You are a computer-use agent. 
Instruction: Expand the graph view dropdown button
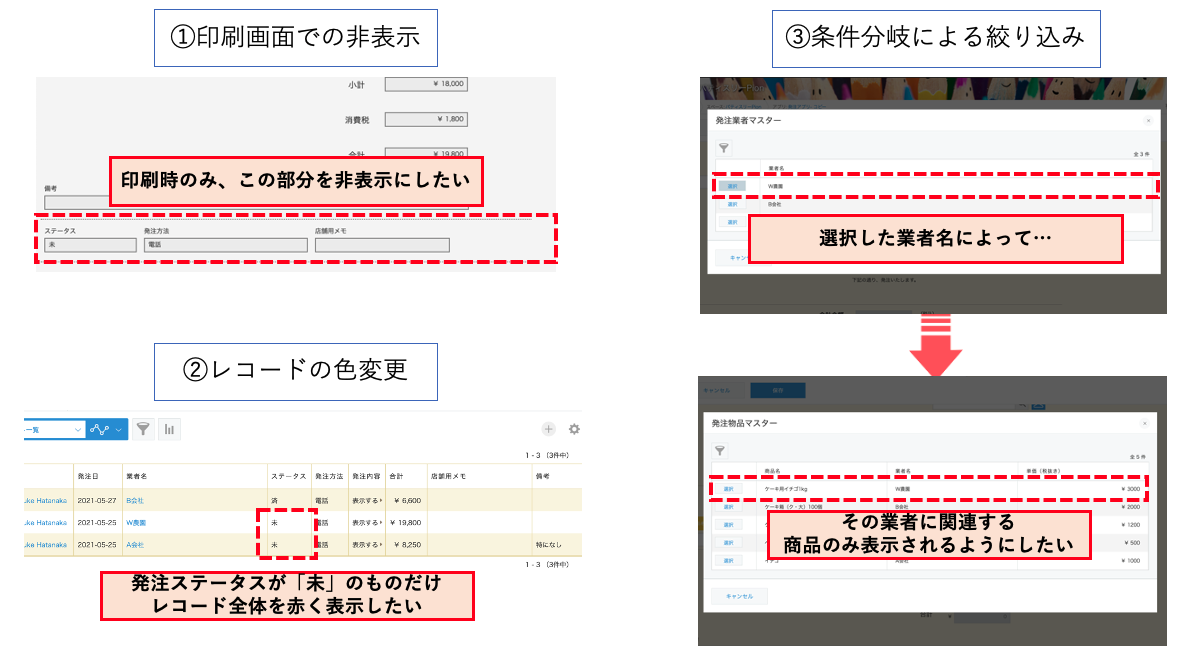coord(107,429)
